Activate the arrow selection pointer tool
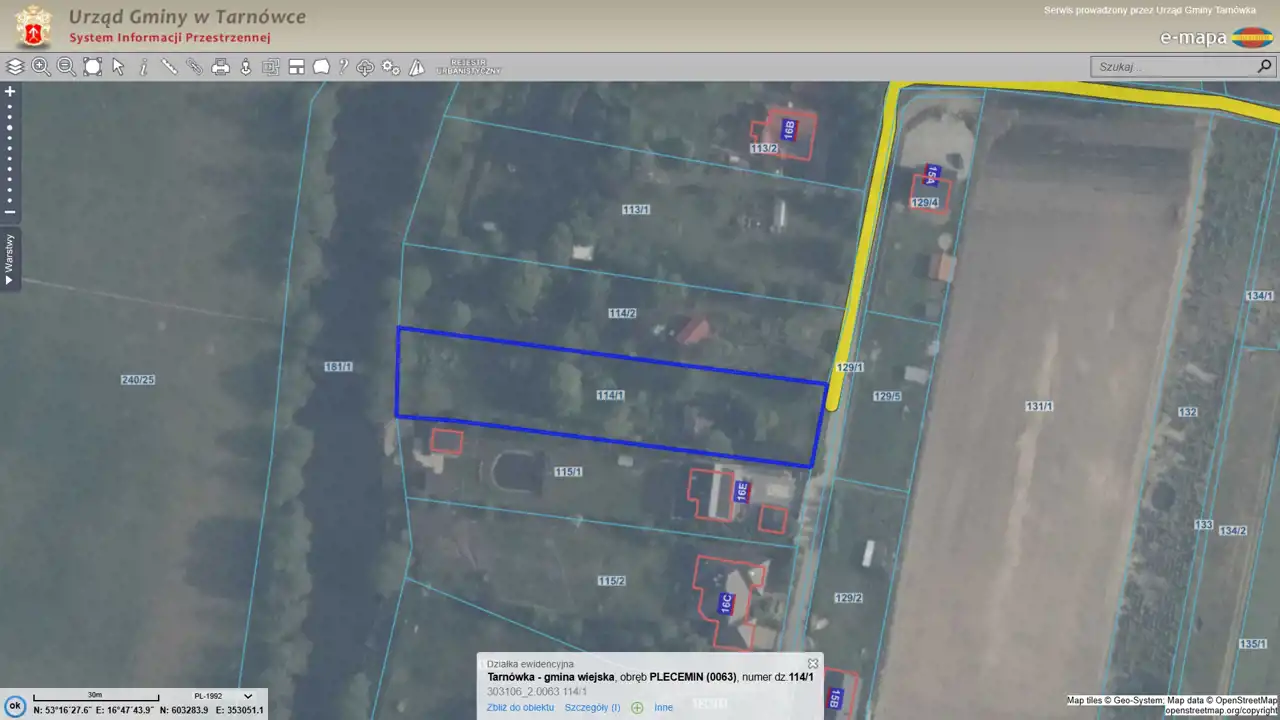The image size is (1280, 720). click(x=118, y=67)
